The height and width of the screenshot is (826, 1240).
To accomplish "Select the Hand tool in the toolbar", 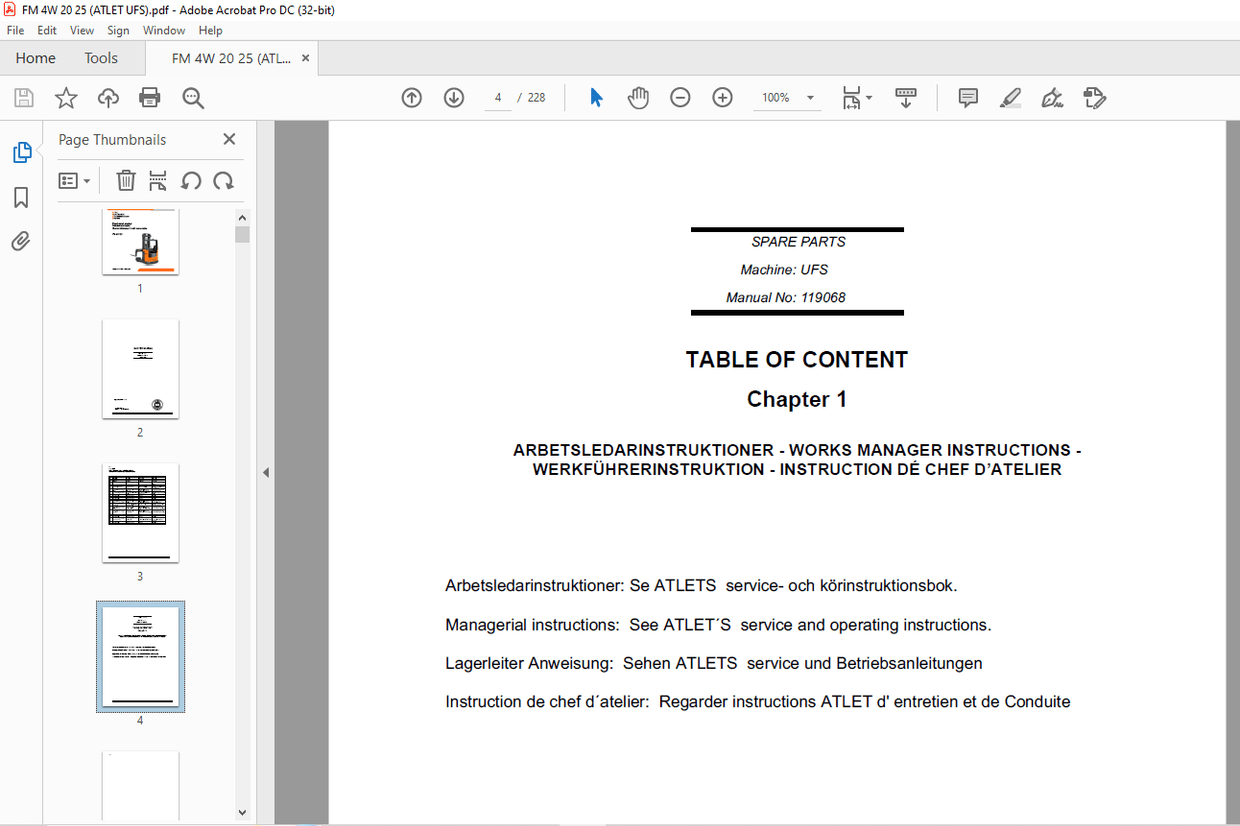I will click(x=638, y=97).
